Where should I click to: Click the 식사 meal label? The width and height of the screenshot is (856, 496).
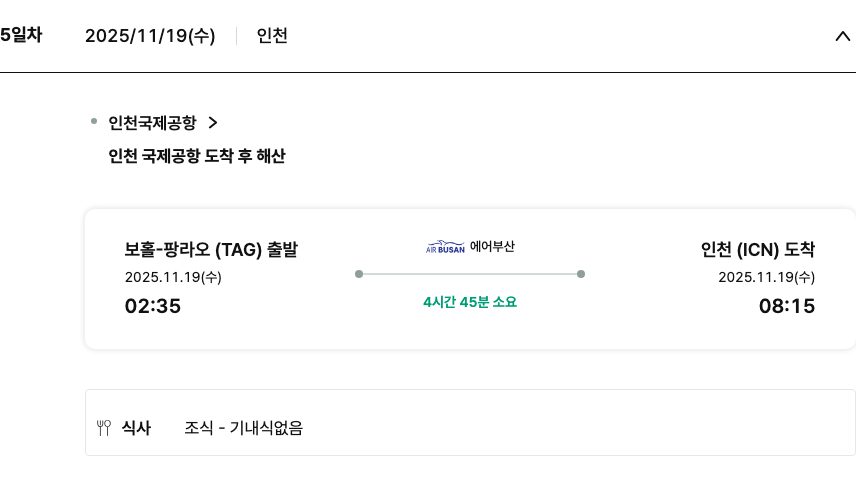(136, 428)
